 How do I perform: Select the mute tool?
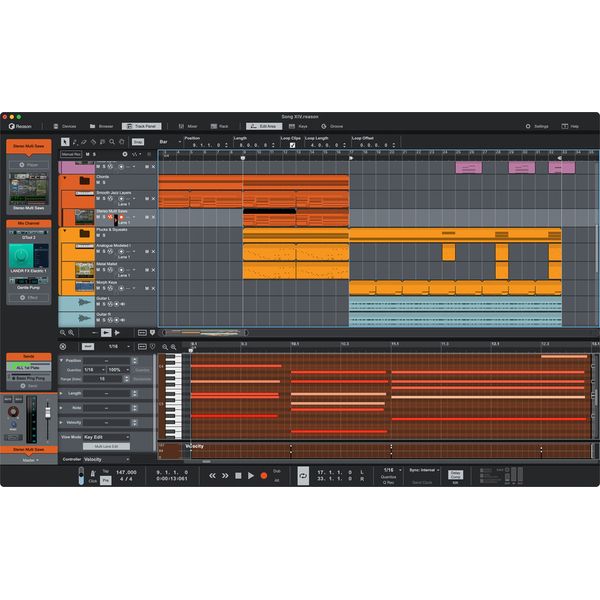coord(103,142)
